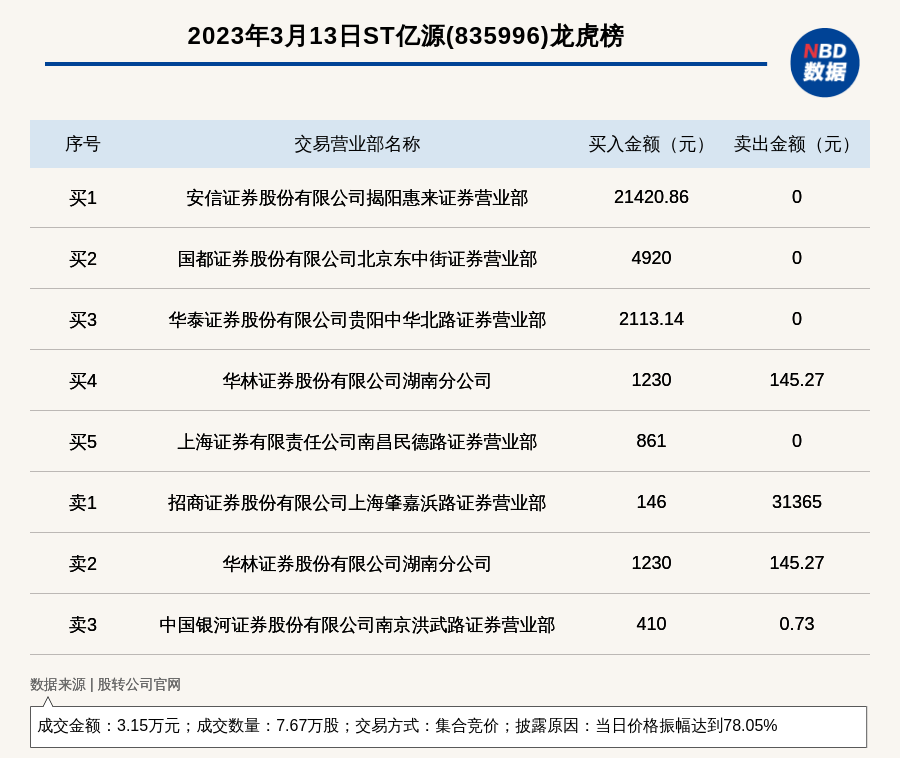Select 中国银河证券股份有限公司南京洪武路证券营业部 cell

pyautogui.click(x=357, y=624)
